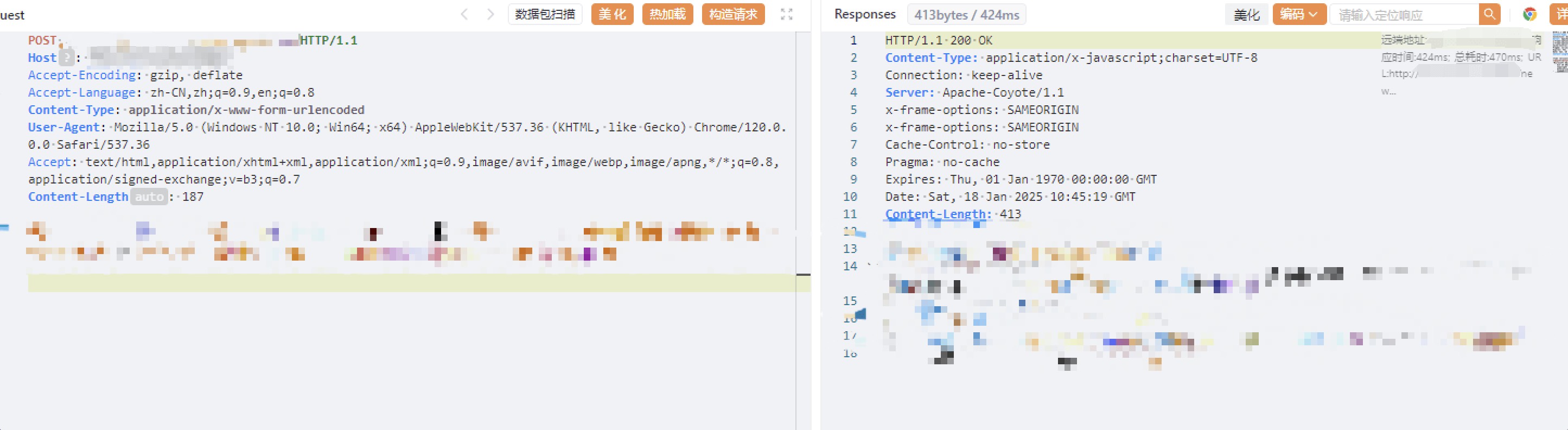Screen dimensions: 1568x430
Task: Click the 413bytes / 424ms response size tag
Action: point(966,15)
